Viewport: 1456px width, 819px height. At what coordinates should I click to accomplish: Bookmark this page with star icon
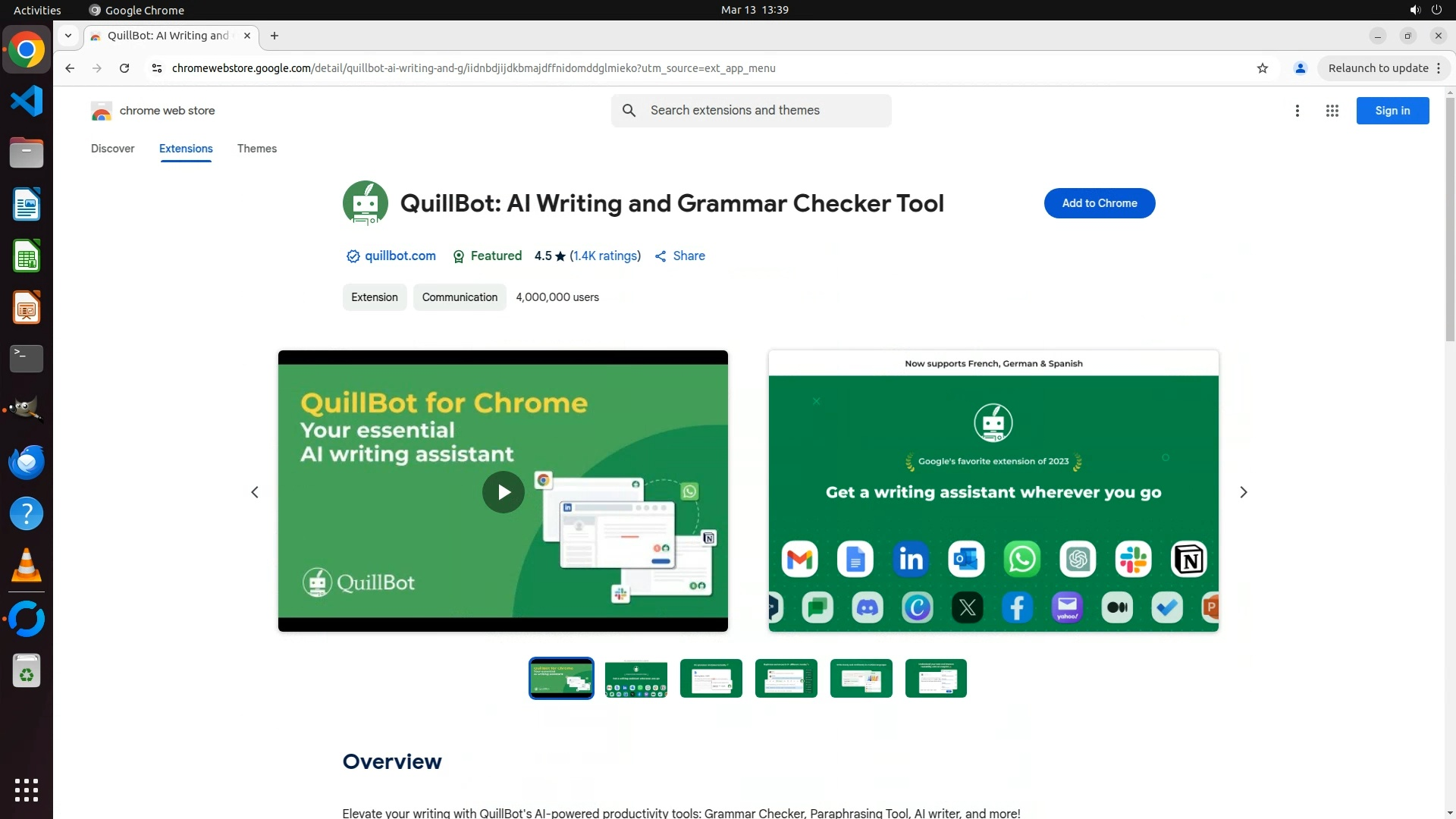(x=1262, y=68)
